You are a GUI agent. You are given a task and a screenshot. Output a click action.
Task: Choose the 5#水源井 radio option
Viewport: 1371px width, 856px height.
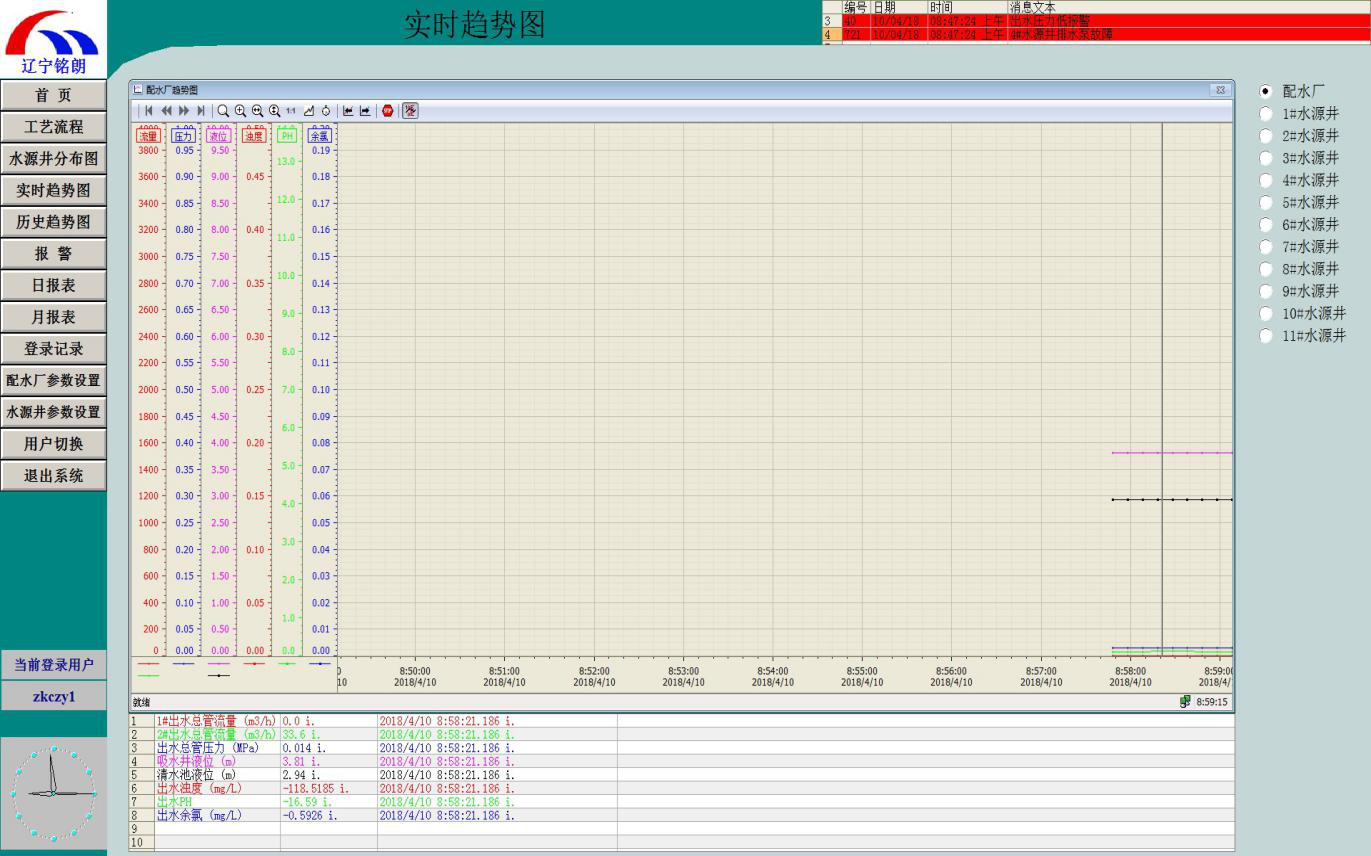pyautogui.click(x=1266, y=203)
